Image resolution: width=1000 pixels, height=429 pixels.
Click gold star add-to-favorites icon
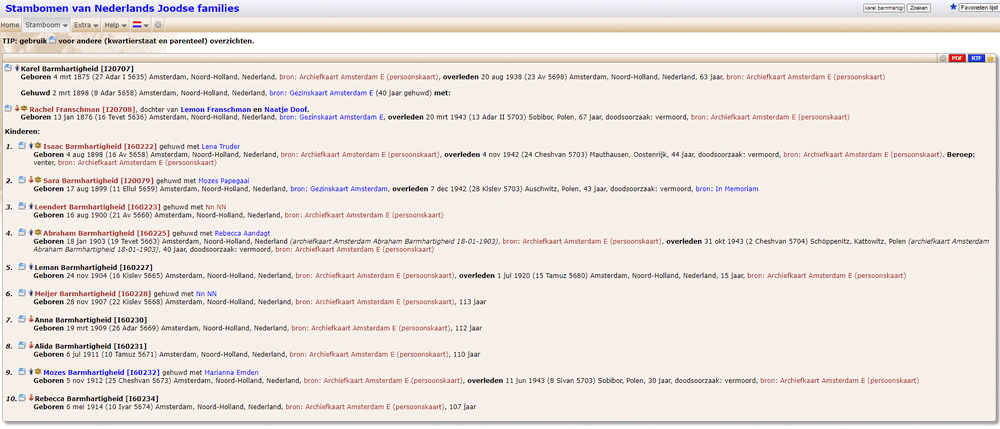(990, 58)
